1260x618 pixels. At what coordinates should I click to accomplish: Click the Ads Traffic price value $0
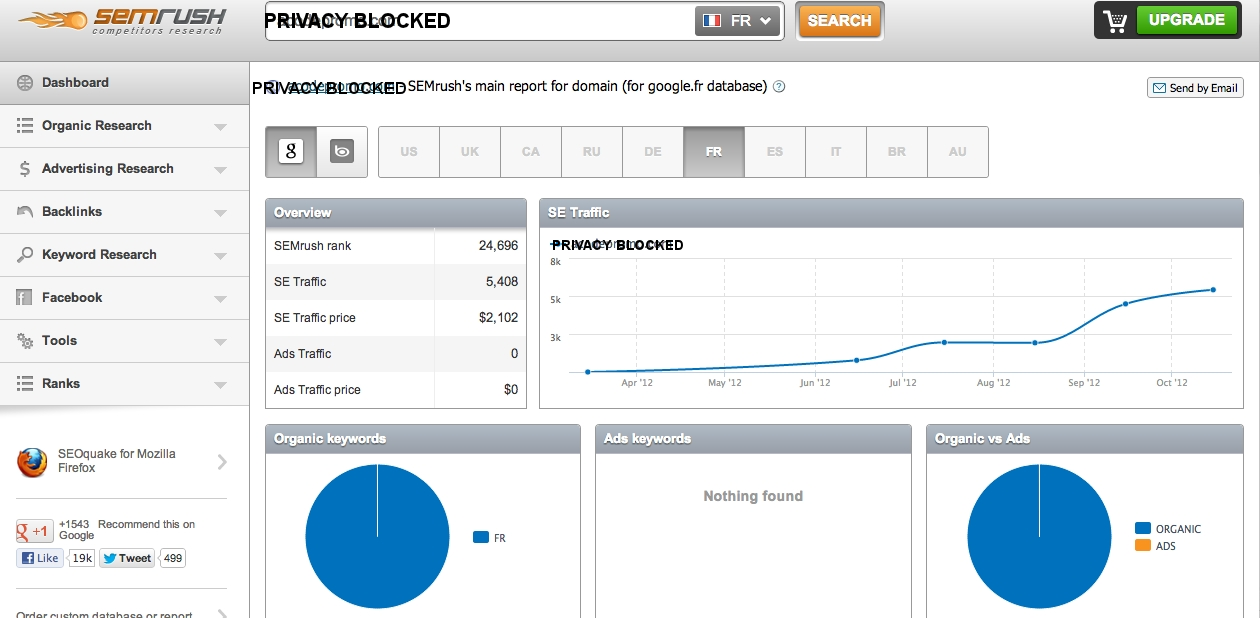[511, 390]
